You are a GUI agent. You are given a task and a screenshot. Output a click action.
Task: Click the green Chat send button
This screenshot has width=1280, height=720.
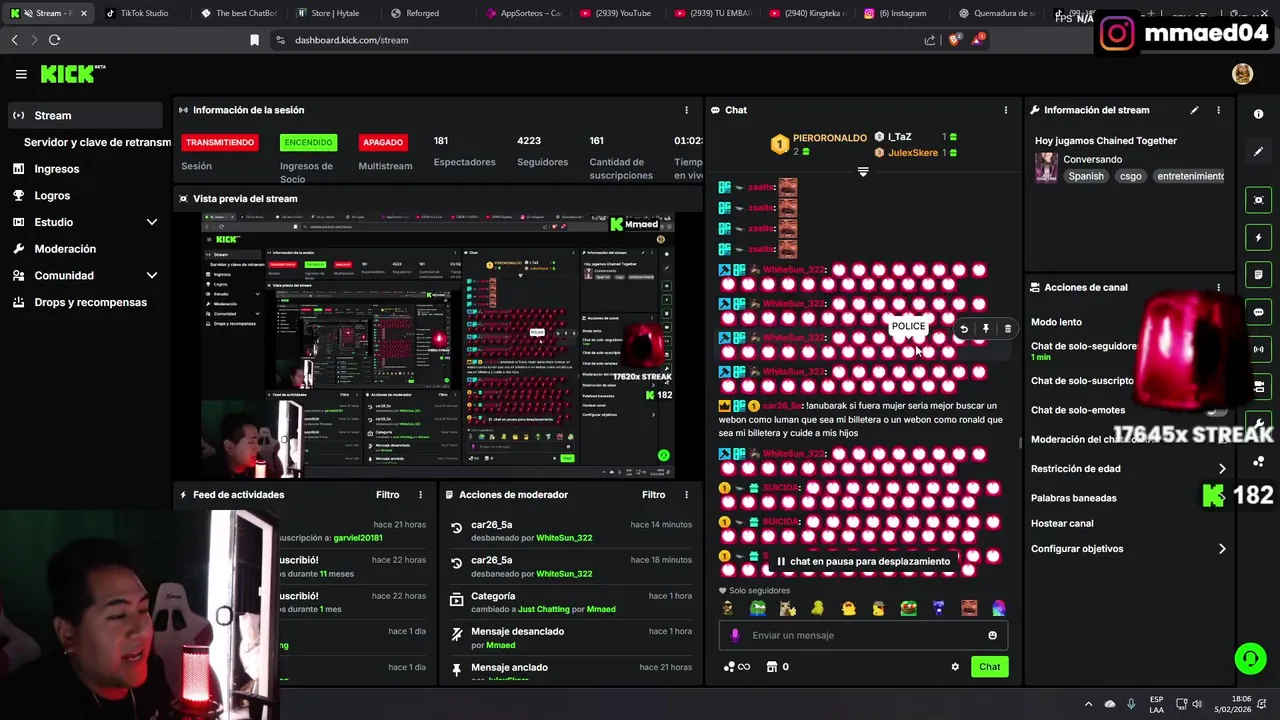989,667
